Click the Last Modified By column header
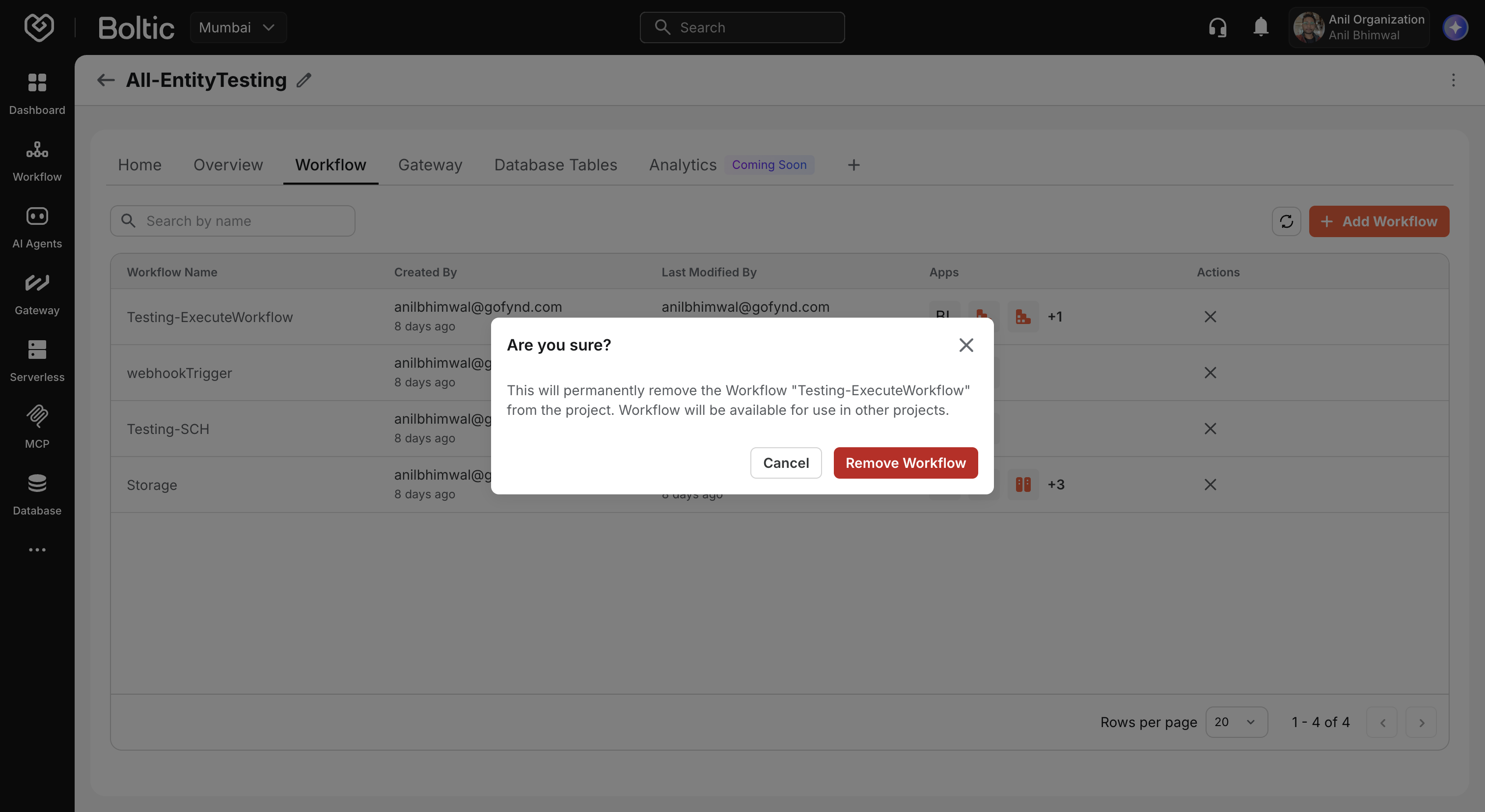Screen dimensions: 1485x812 [709, 272]
